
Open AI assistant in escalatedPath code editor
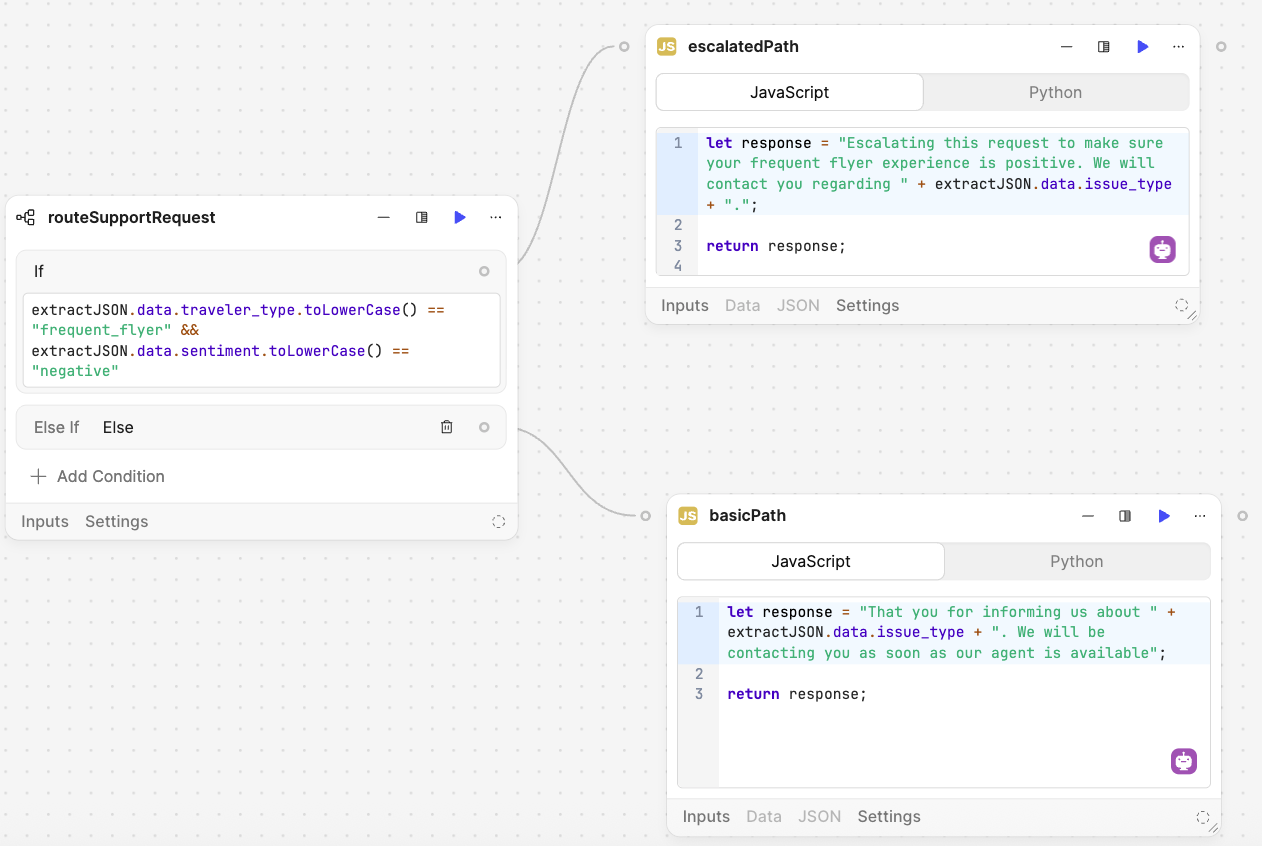(1162, 250)
